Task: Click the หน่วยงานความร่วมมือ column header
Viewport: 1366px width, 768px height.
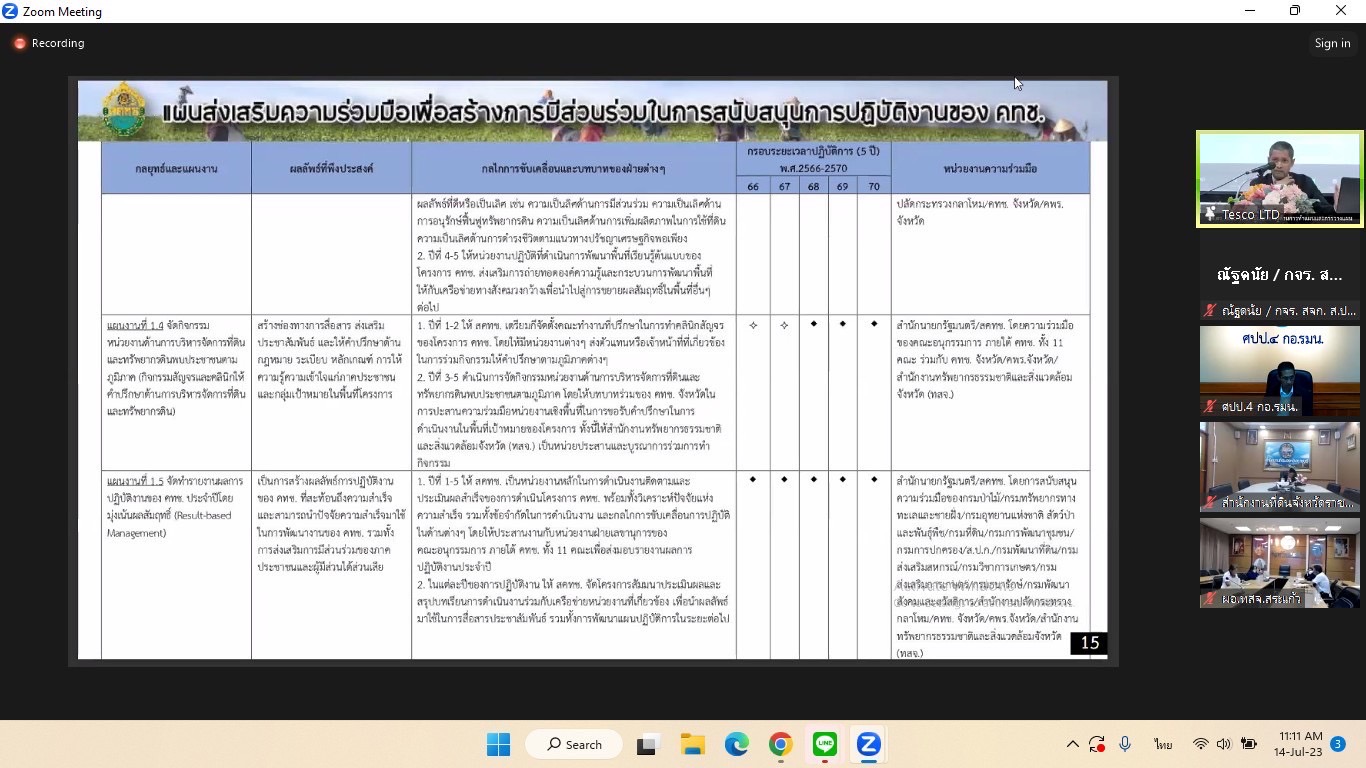Action: coord(990,168)
